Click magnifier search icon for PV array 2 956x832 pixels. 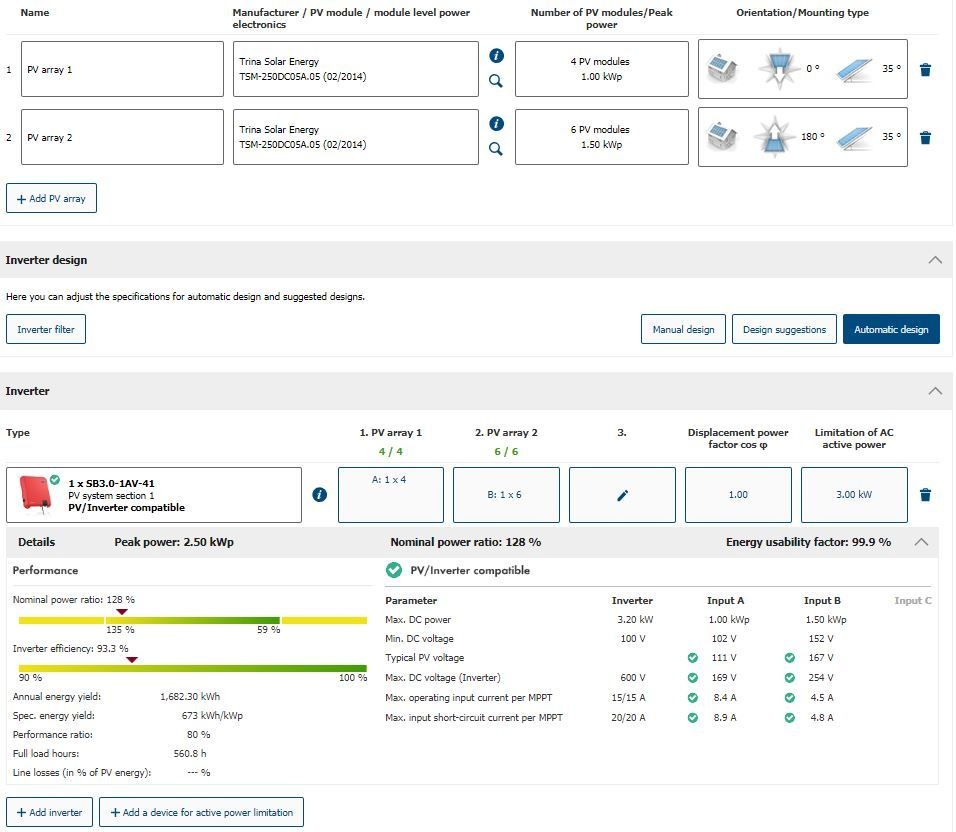pos(496,150)
